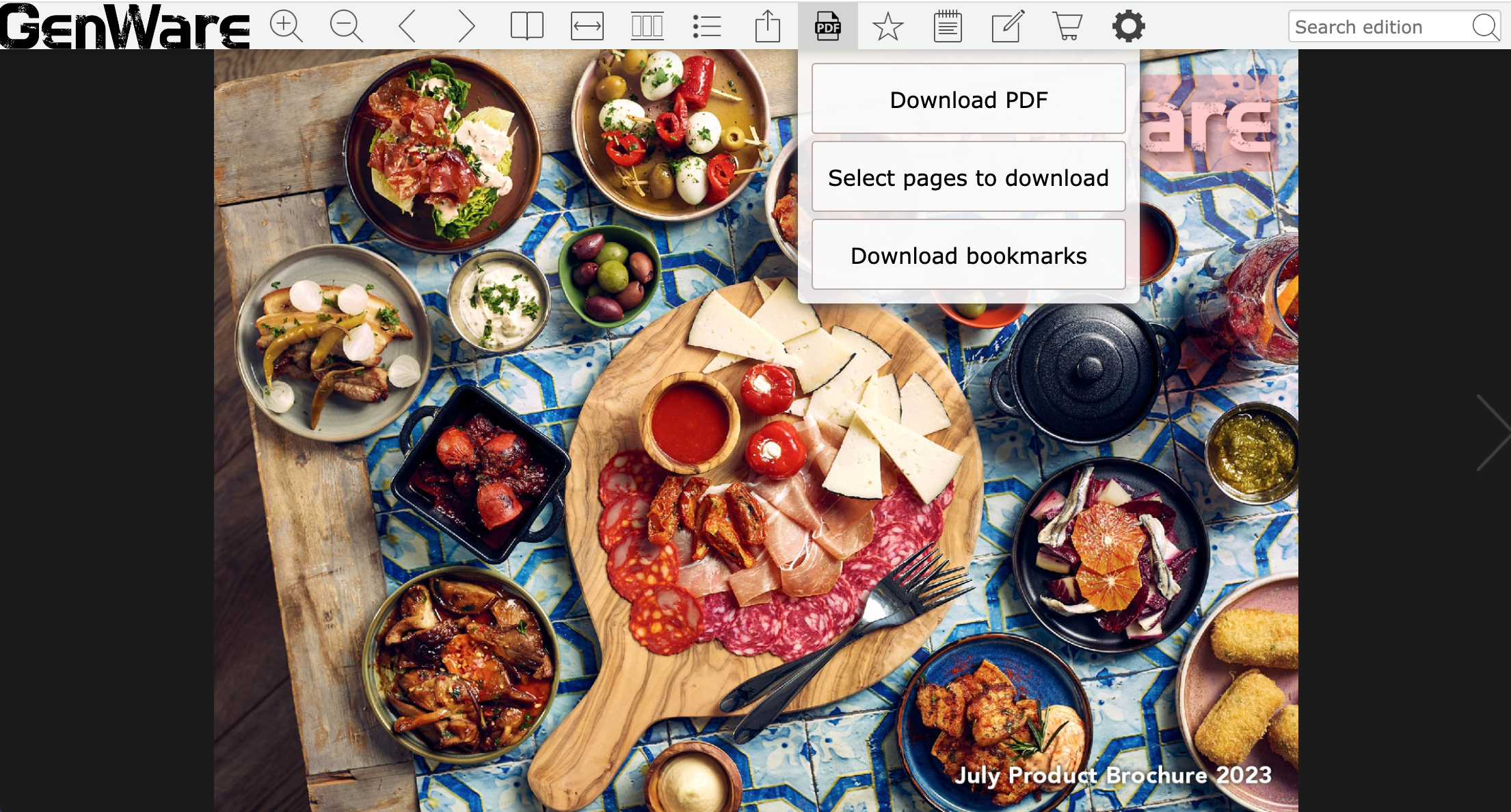Open the notes notepad icon

tap(948, 27)
